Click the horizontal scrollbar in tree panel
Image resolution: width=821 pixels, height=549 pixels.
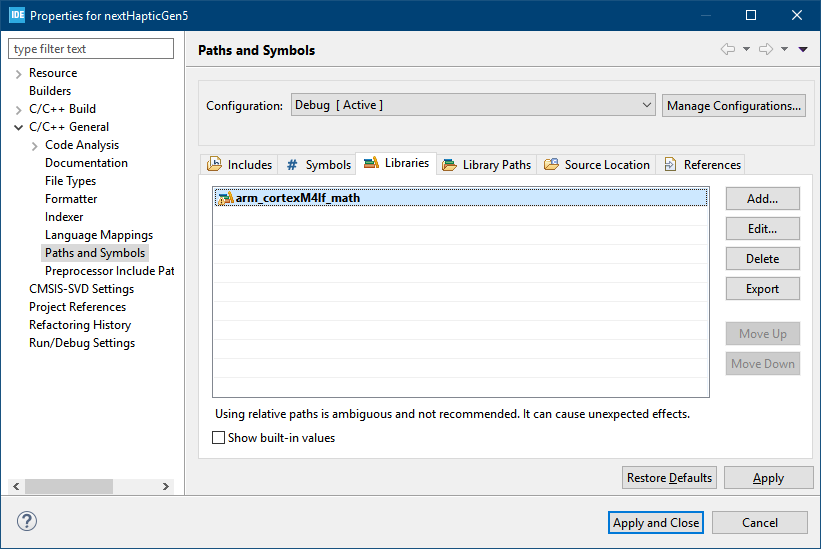coord(70,486)
